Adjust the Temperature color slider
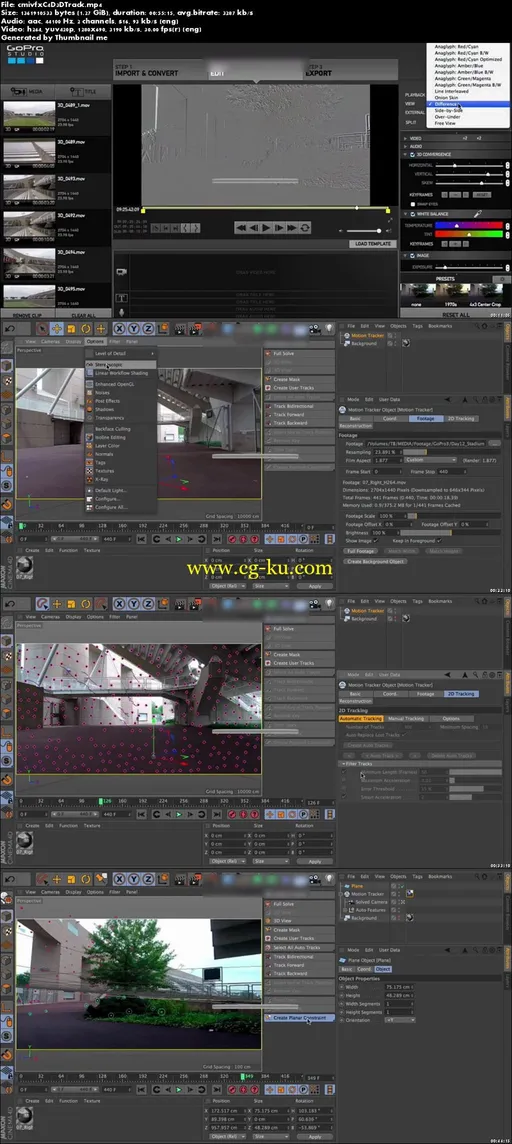 [x=470, y=225]
